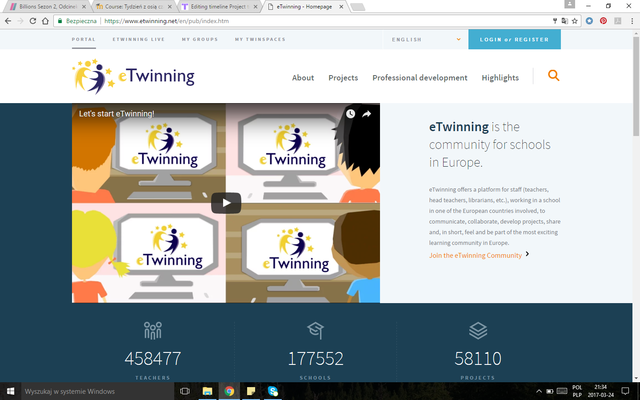Open Windows Start menu
The width and height of the screenshot is (640, 400).
pyautogui.click(x=10, y=391)
